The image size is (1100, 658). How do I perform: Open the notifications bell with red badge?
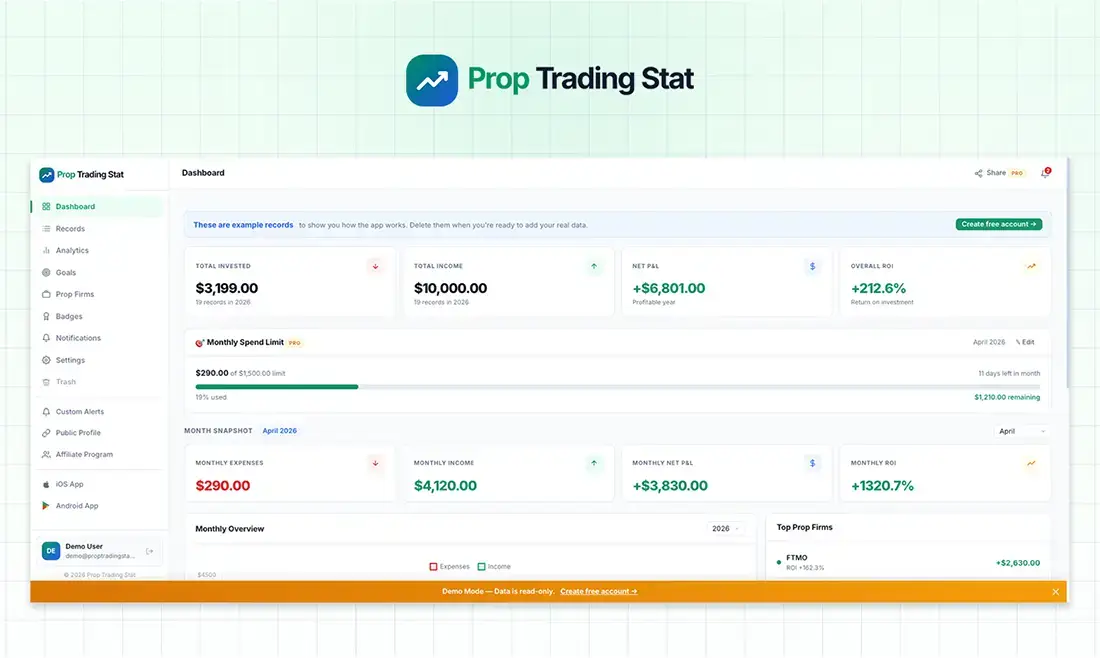point(1044,172)
